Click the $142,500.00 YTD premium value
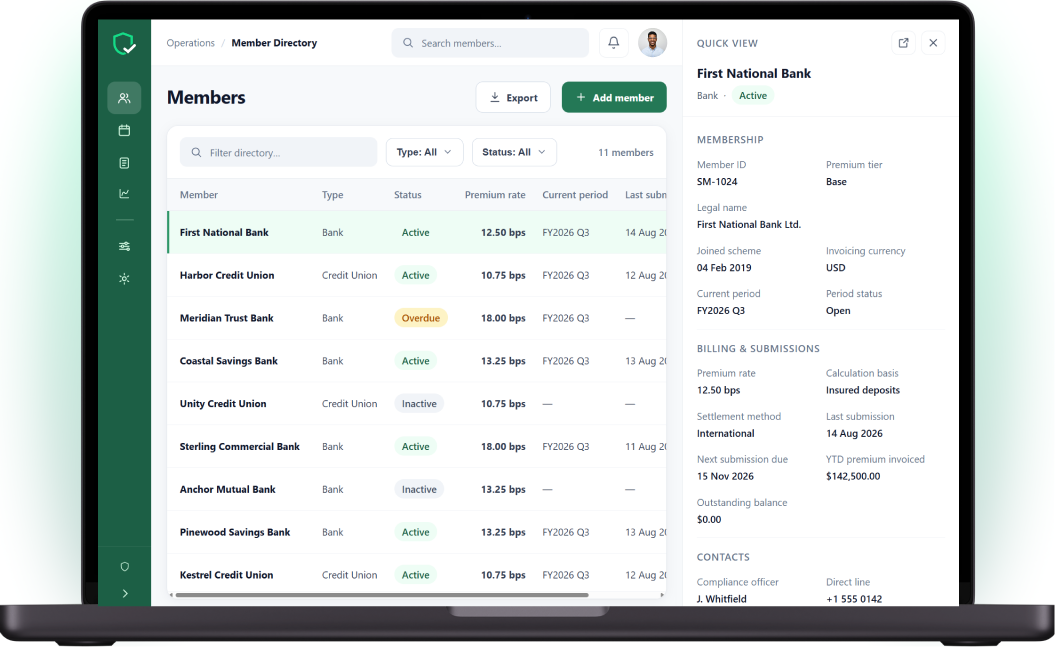 [x=852, y=476]
